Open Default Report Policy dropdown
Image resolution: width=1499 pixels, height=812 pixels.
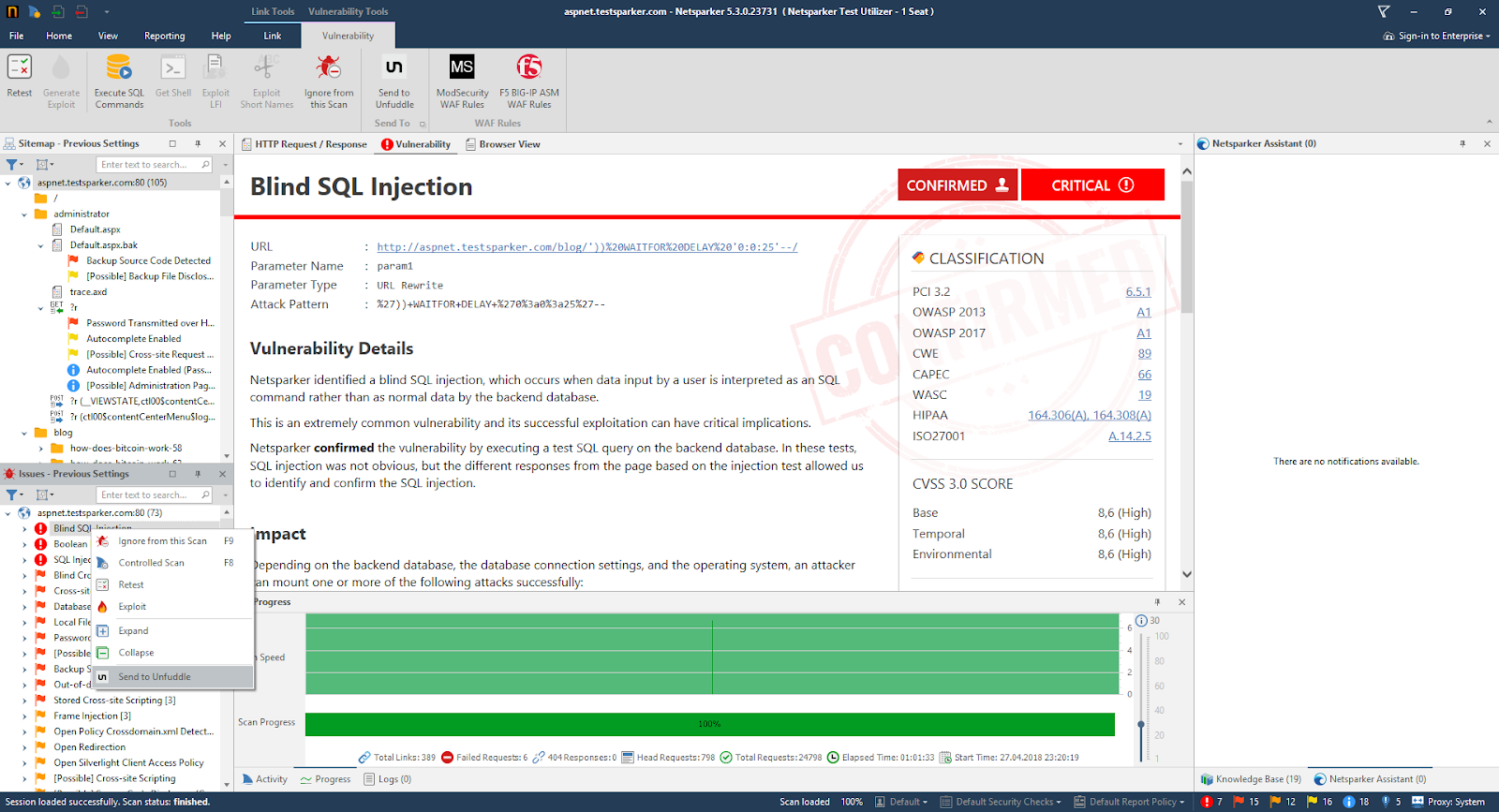pyautogui.click(x=1131, y=802)
